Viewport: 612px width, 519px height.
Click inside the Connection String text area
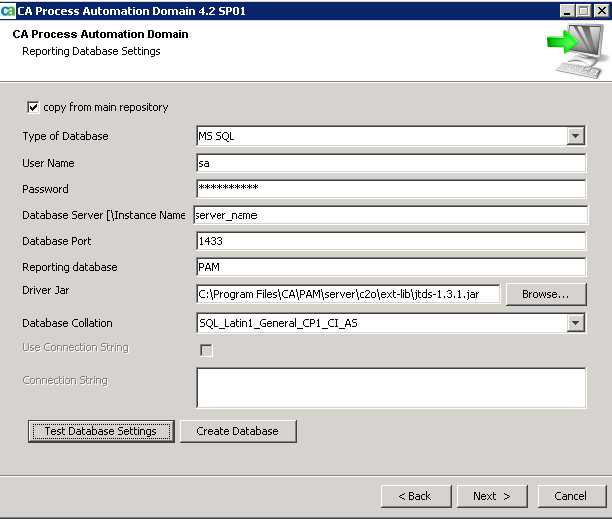[x=390, y=388]
